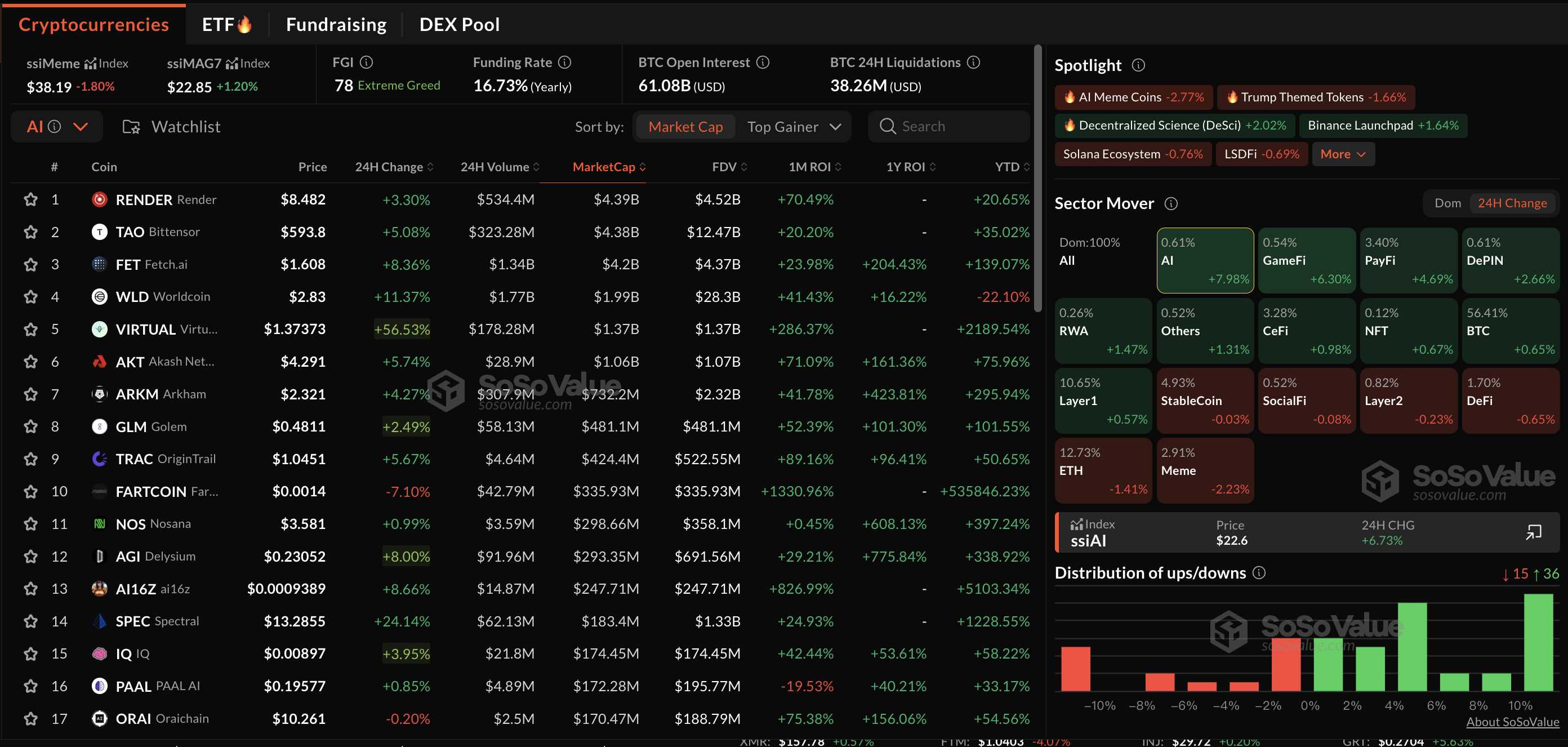
Task: Select 24H Change in Sector Mover
Action: (x=1512, y=203)
